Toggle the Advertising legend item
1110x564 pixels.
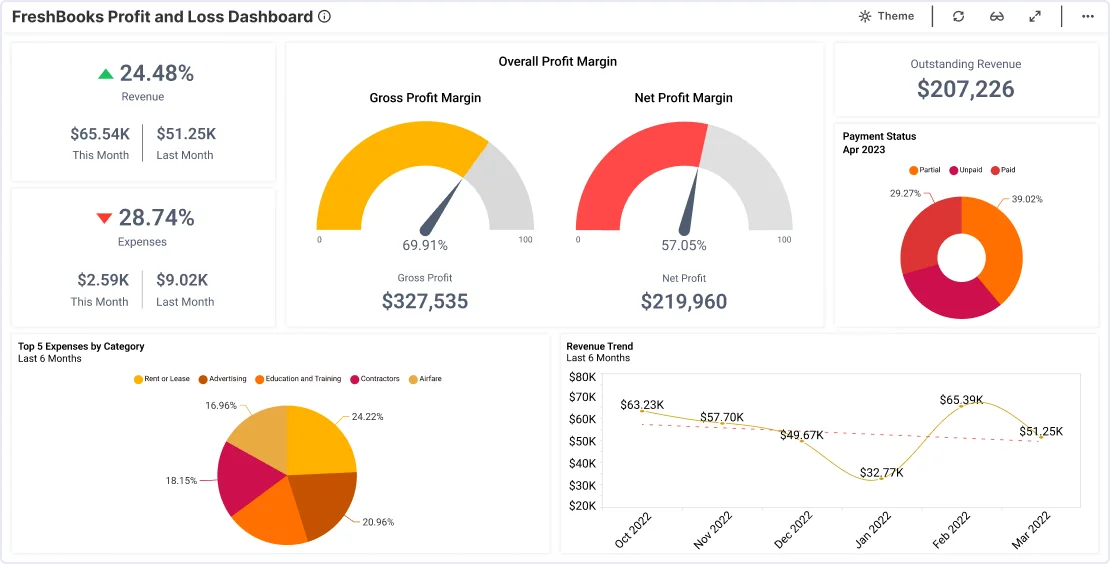point(223,379)
